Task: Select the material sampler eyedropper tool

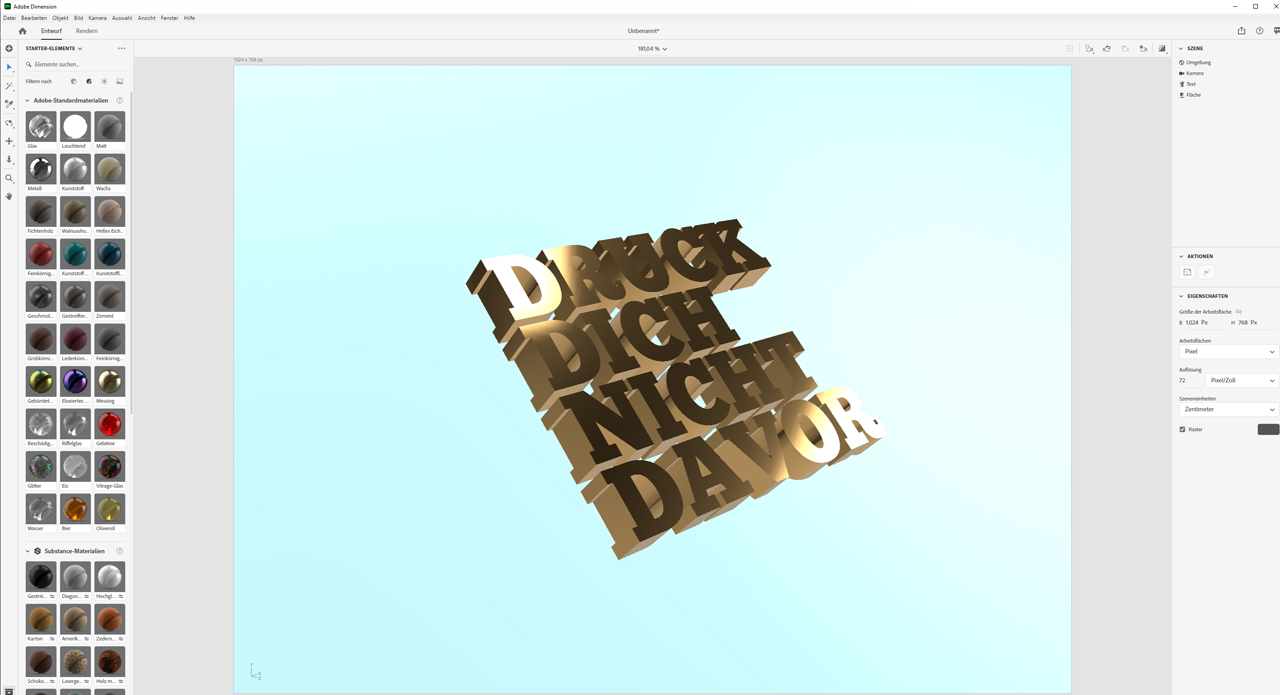Action: [9, 104]
